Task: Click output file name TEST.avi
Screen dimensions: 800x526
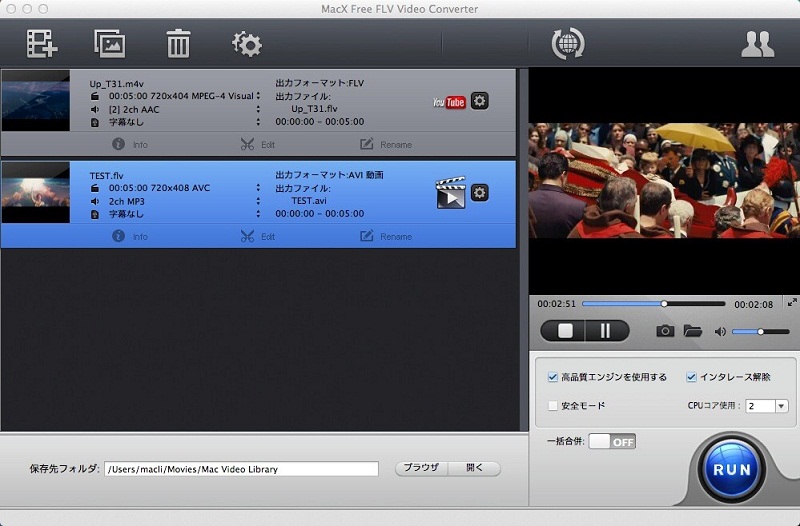Action: (309, 201)
